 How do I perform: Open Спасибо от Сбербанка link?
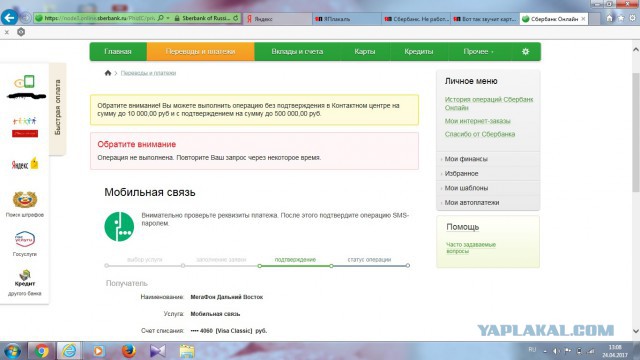tap(480, 134)
